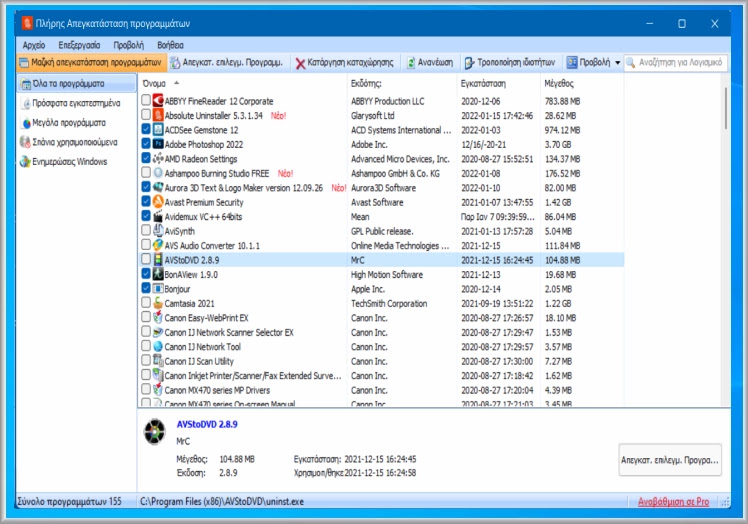
Task: Uncheck the Avast Premium Security checkbox
Action: [146, 201]
